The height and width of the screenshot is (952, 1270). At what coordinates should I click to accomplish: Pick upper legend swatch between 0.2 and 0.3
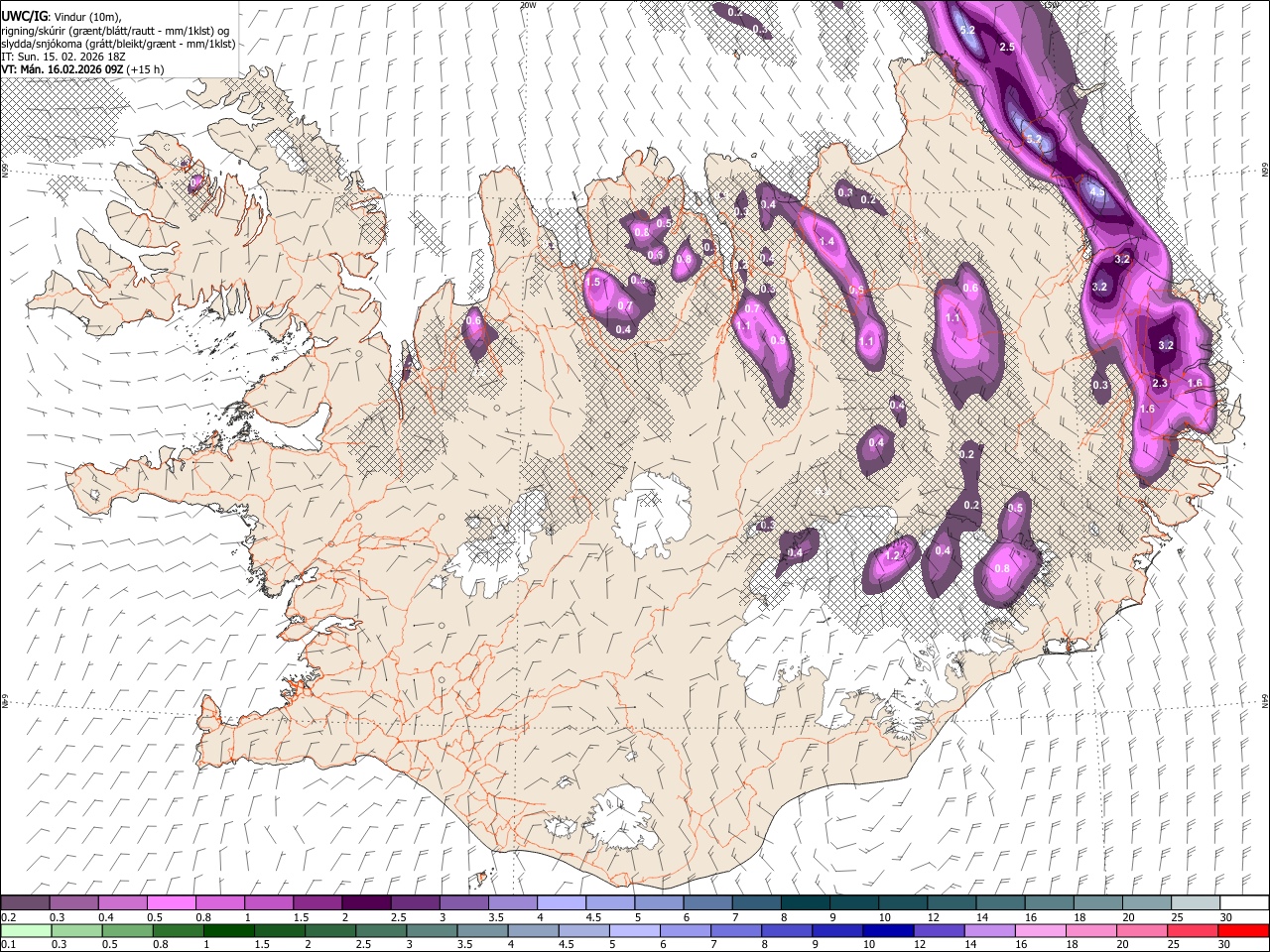point(25,903)
